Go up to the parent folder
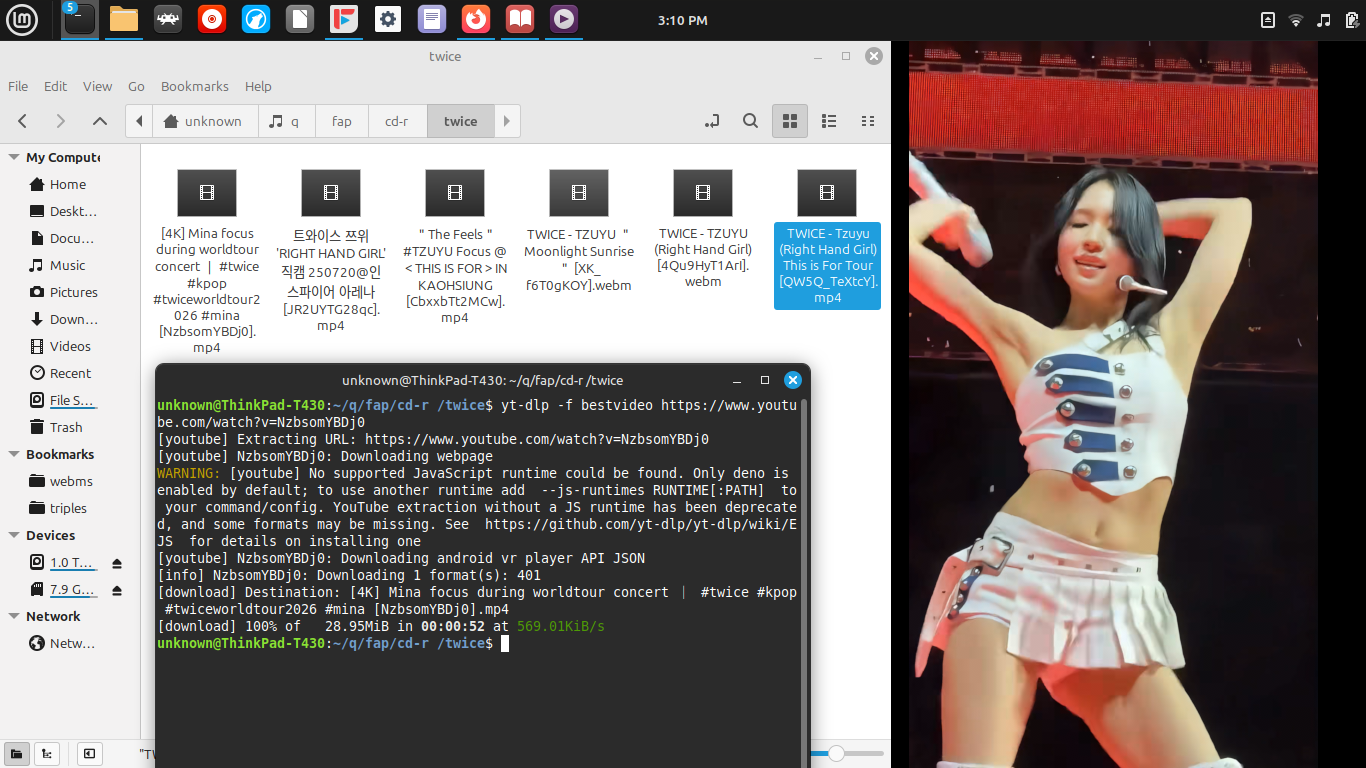This screenshot has width=1366, height=768. 99,121
